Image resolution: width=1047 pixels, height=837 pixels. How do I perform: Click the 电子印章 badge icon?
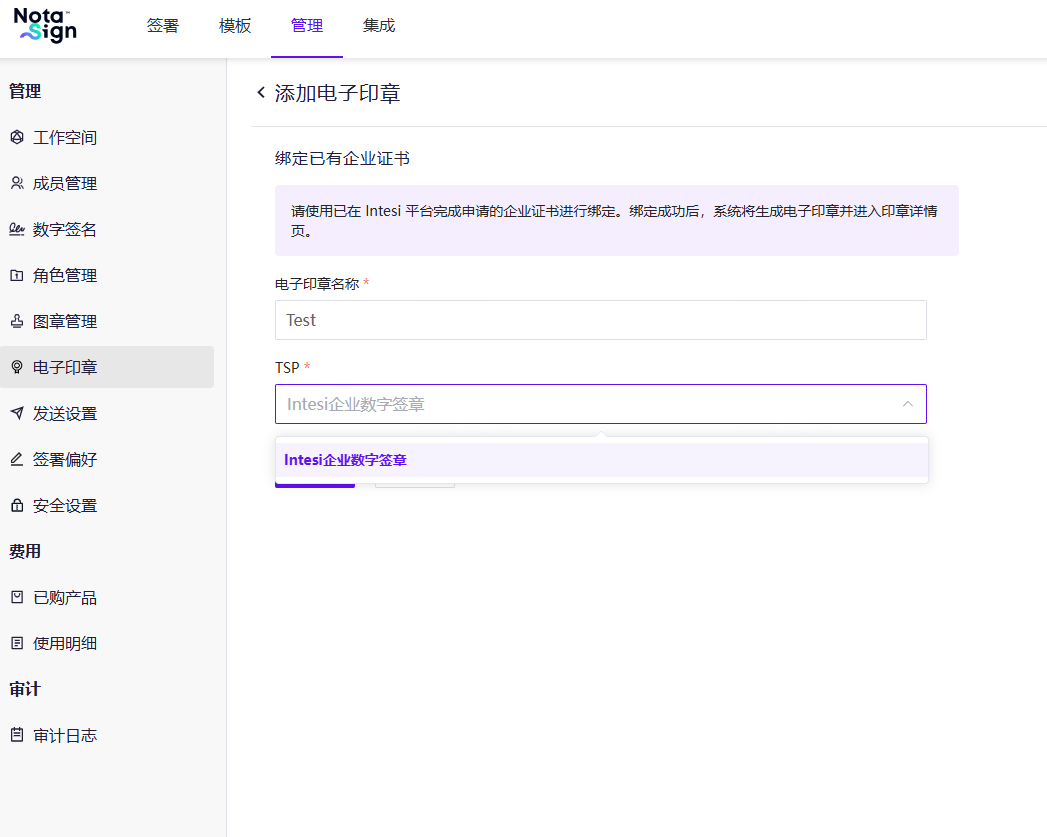pos(17,367)
